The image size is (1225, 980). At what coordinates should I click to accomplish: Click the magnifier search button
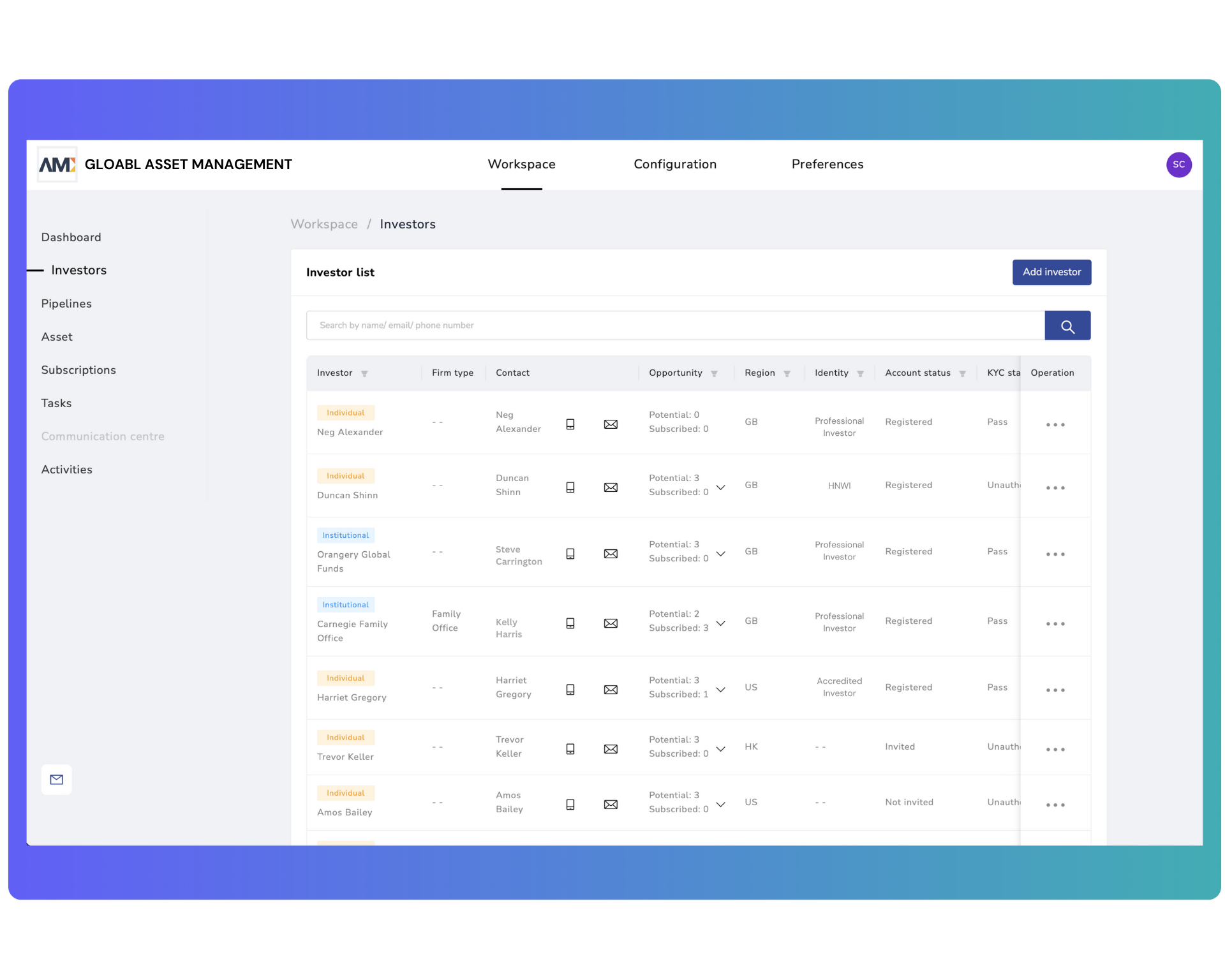point(1067,326)
